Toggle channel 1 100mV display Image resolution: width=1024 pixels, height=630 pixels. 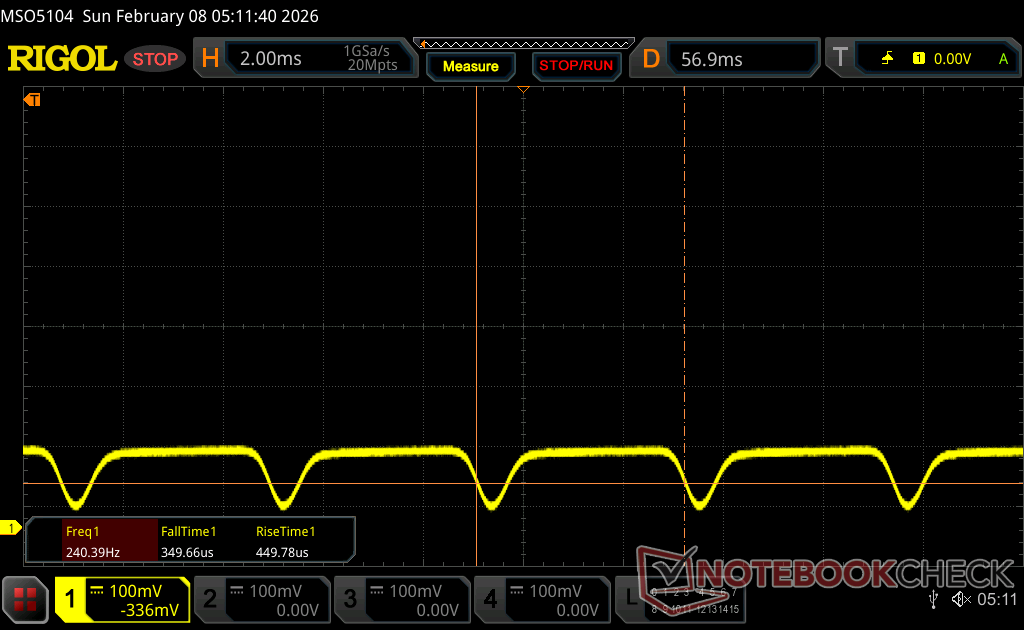(122, 599)
